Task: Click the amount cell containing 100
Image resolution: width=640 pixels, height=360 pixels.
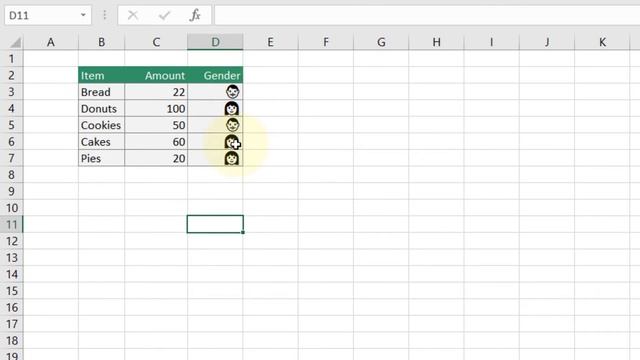Action: pos(156,109)
